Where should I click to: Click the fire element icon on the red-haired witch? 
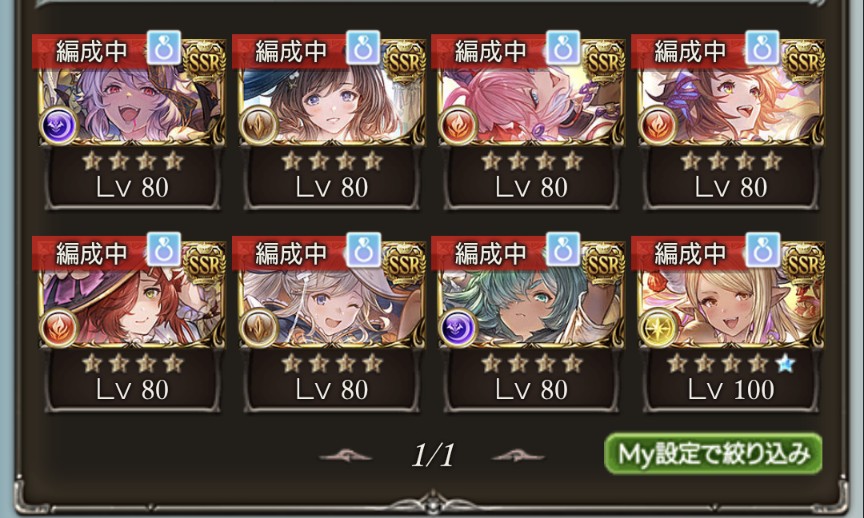[x=58, y=327]
